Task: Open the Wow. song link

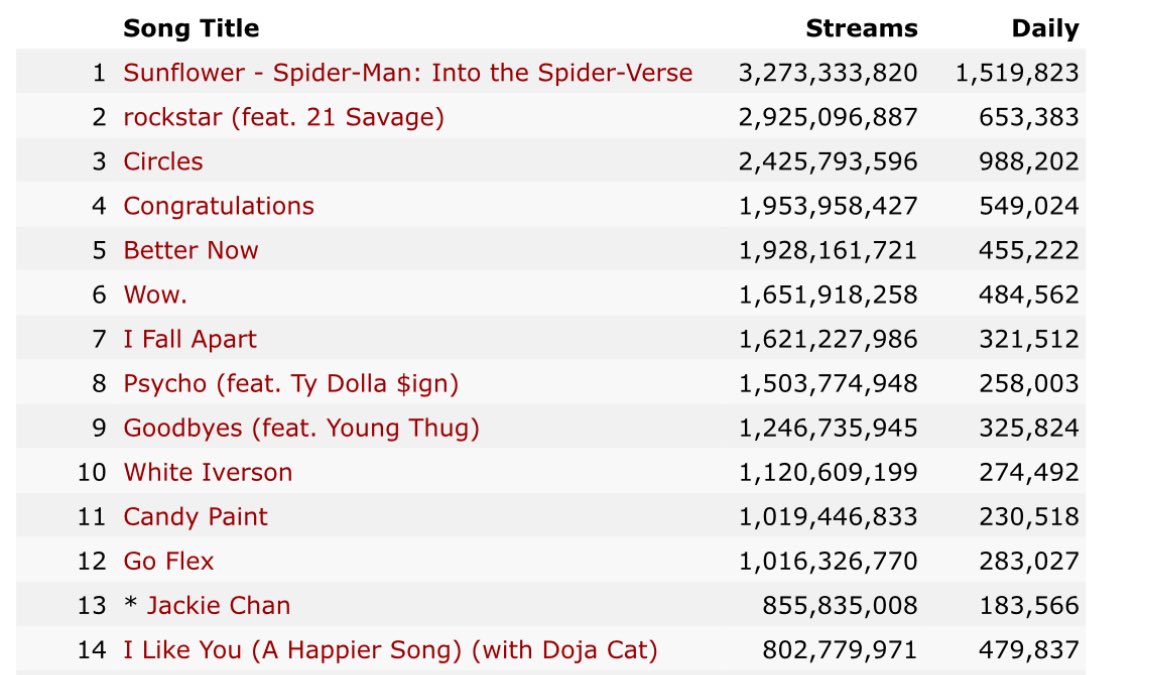Action: (155, 295)
